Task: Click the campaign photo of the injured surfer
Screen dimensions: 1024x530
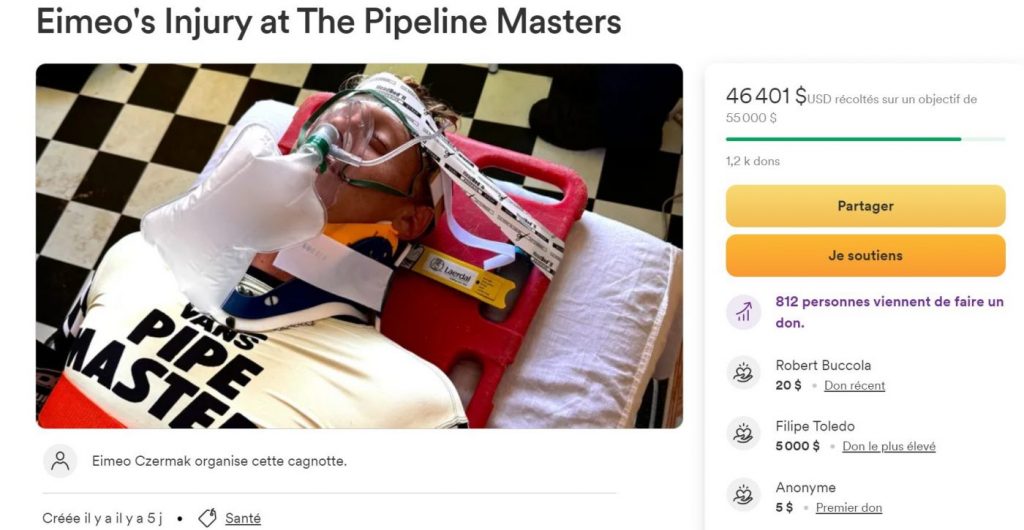Action: (359, 246)
